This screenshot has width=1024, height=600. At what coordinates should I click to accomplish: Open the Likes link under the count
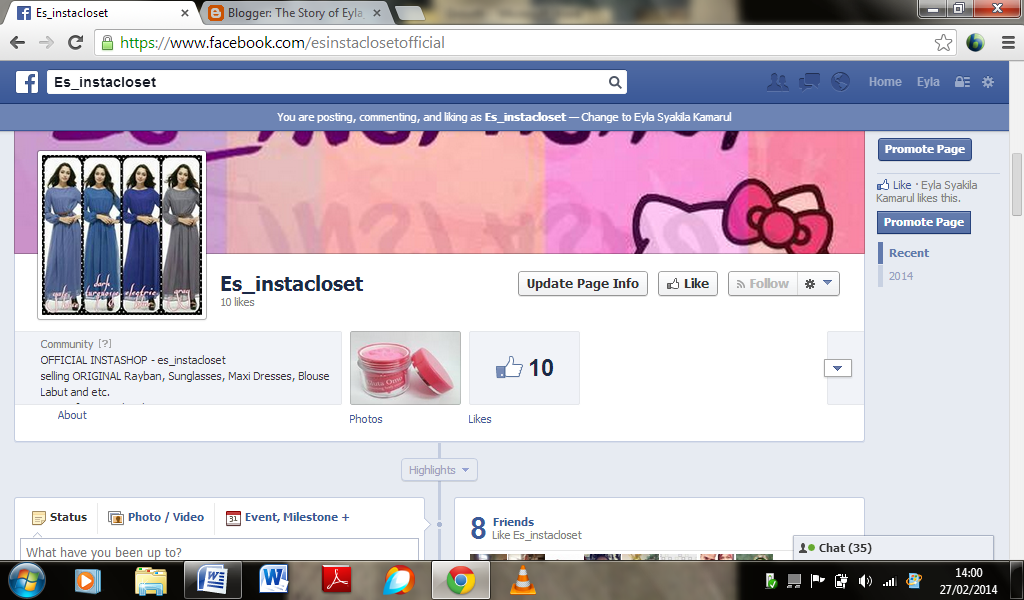[479, 419]
